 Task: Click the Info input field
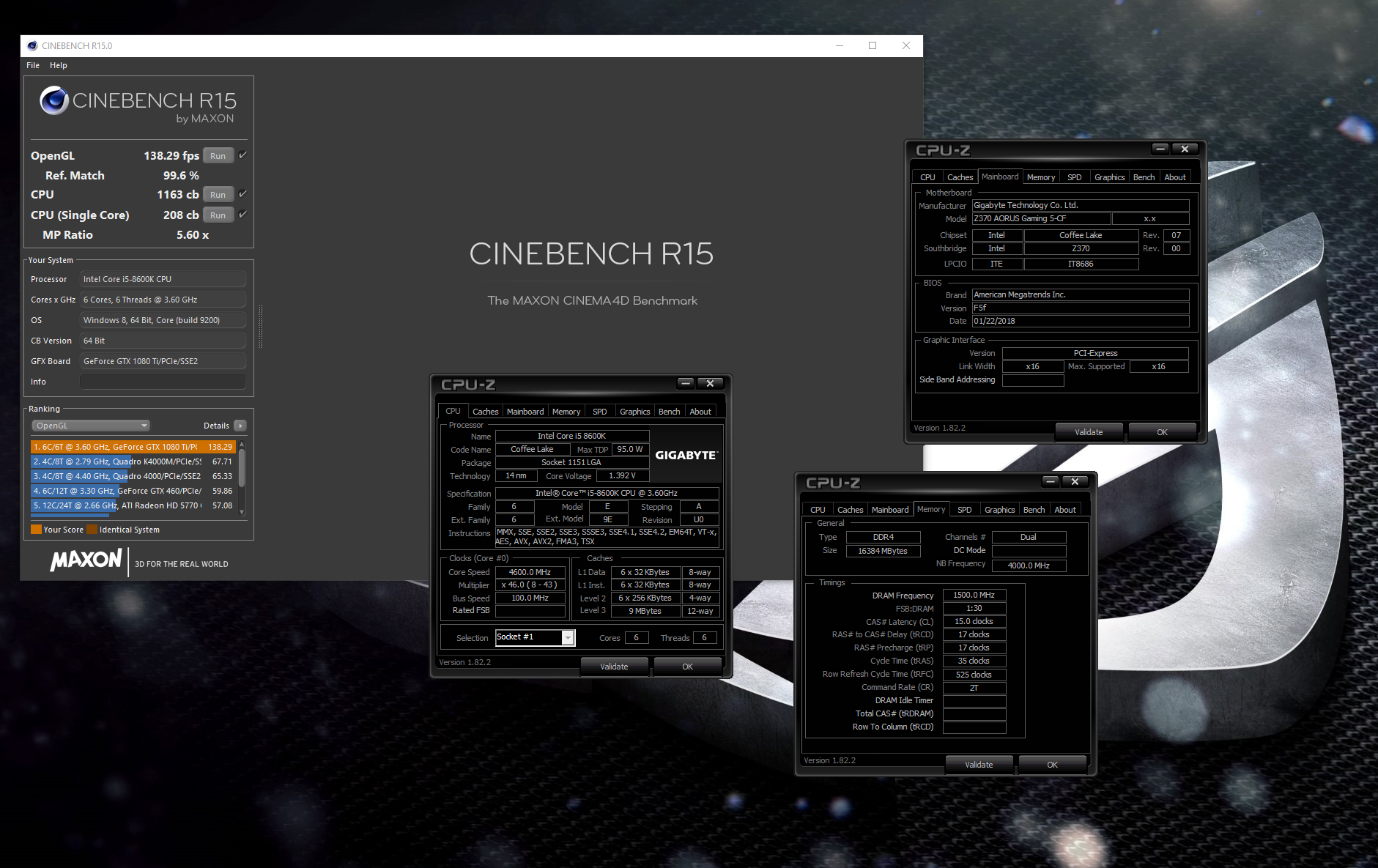163,382
